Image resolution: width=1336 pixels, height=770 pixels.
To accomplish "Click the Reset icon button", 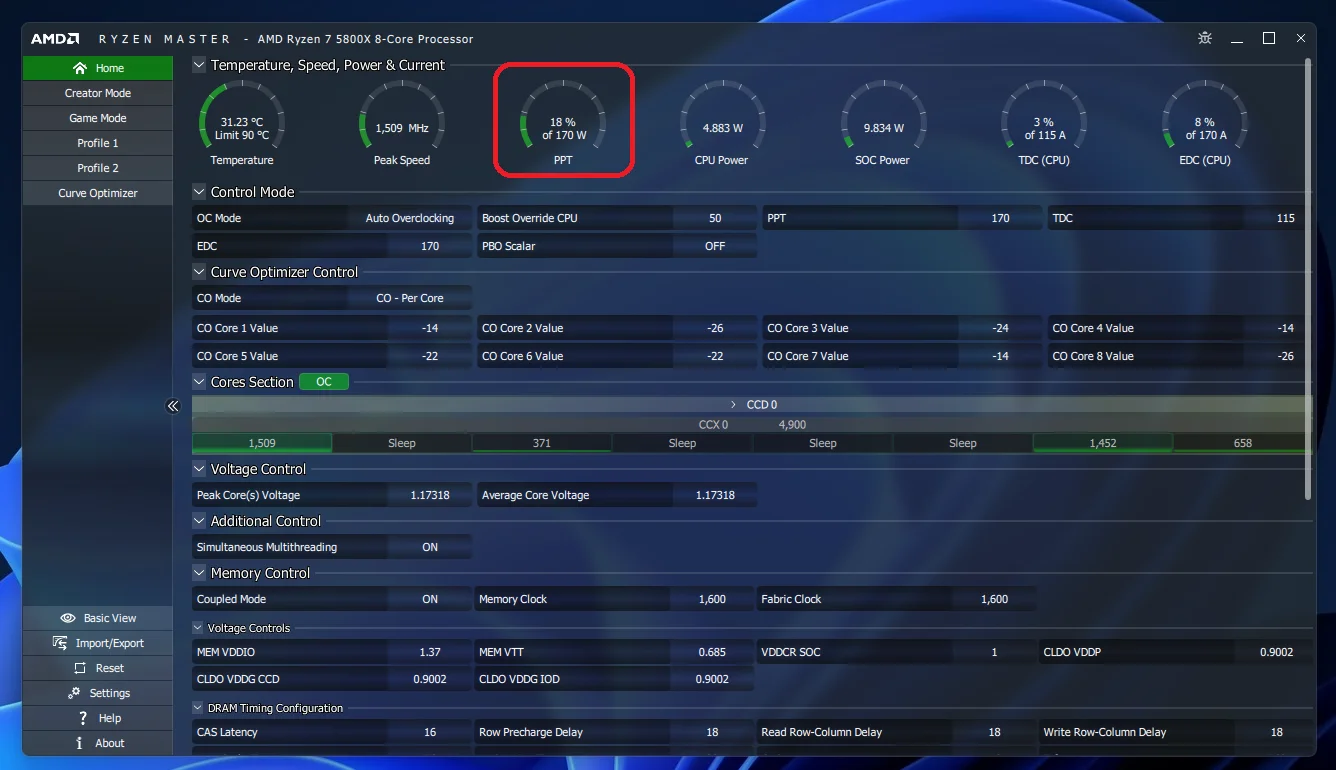I will click(98, 668).
